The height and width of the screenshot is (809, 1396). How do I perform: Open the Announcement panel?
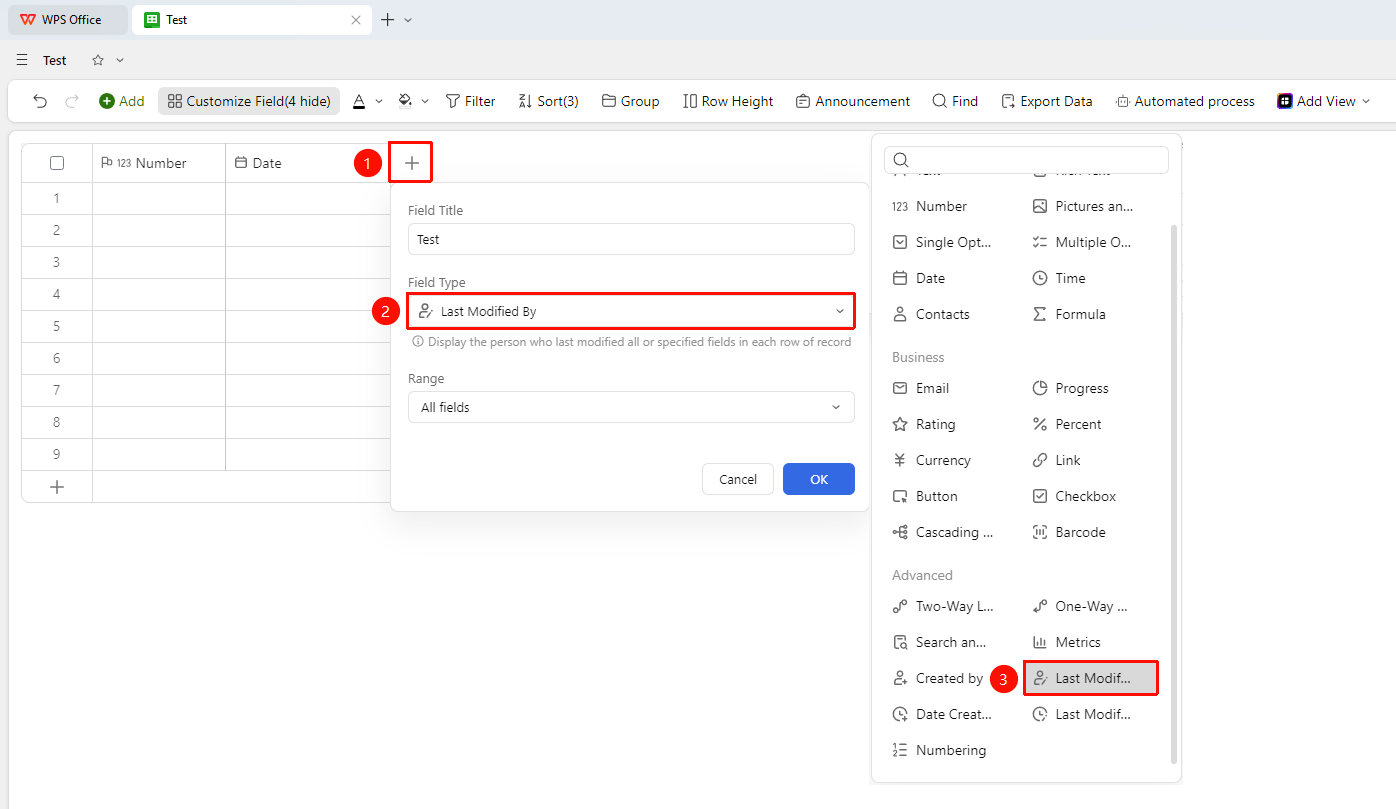[x=853, y=101]
